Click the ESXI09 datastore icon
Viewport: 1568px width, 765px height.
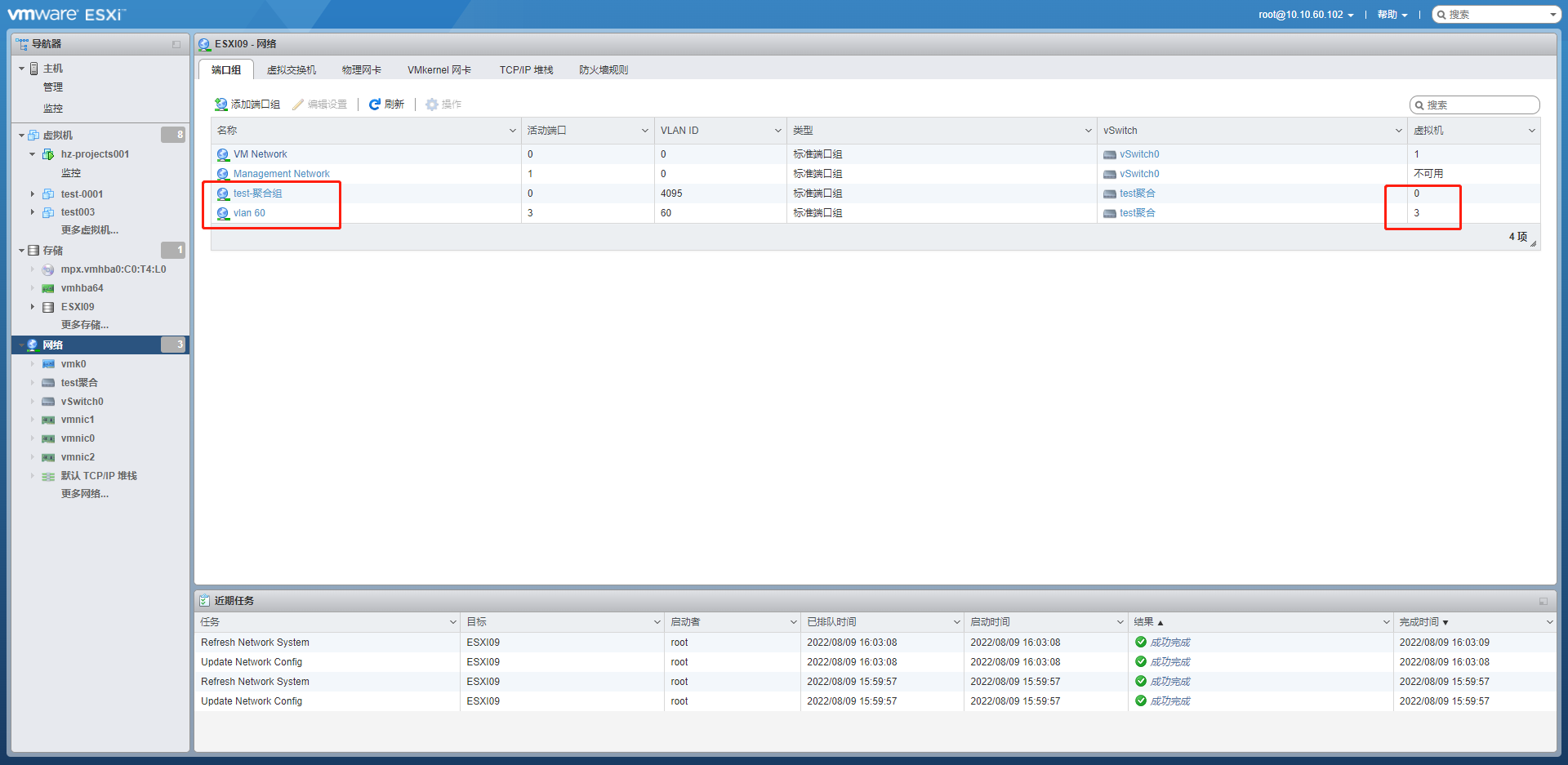pos(48,307)
